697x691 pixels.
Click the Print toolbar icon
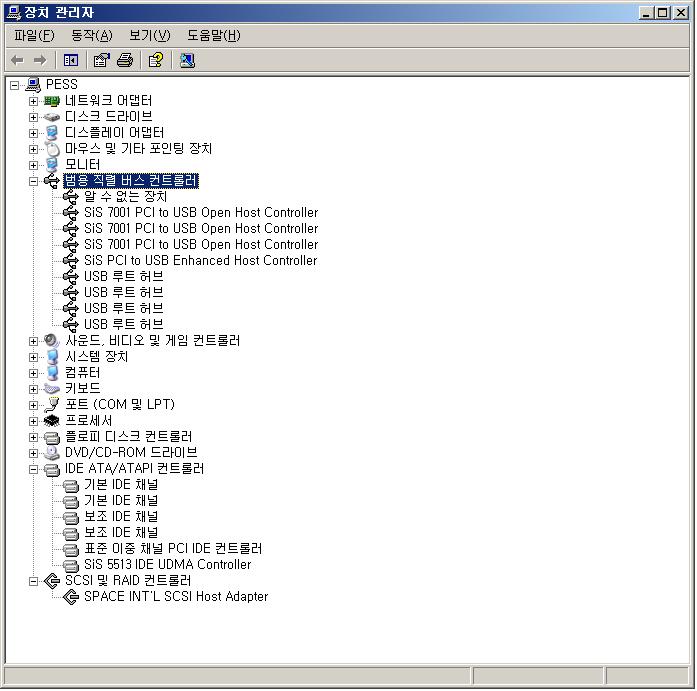(125, 60)
